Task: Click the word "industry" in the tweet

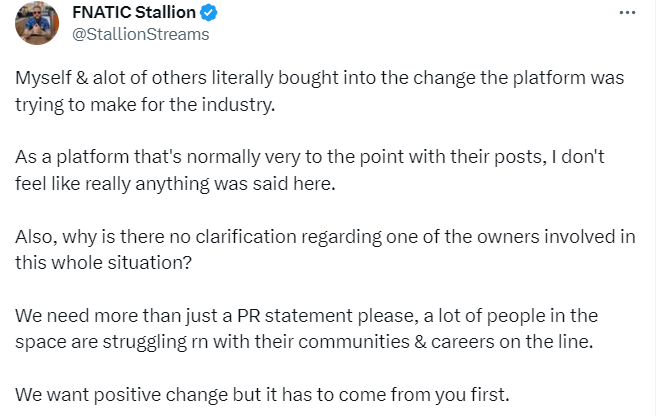Action: [236, 105]
